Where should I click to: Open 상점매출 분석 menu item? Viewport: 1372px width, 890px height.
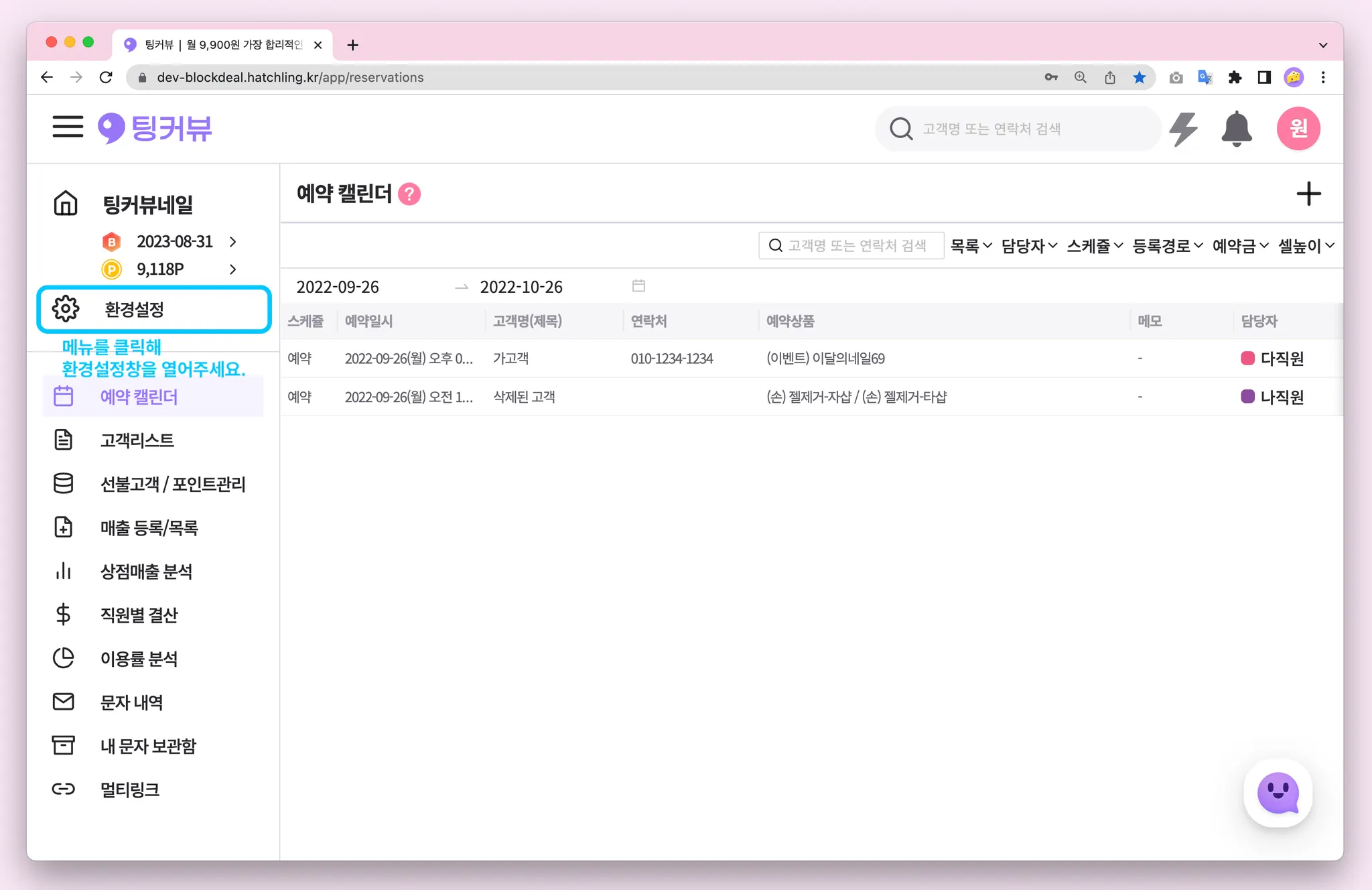pos(146,572)
